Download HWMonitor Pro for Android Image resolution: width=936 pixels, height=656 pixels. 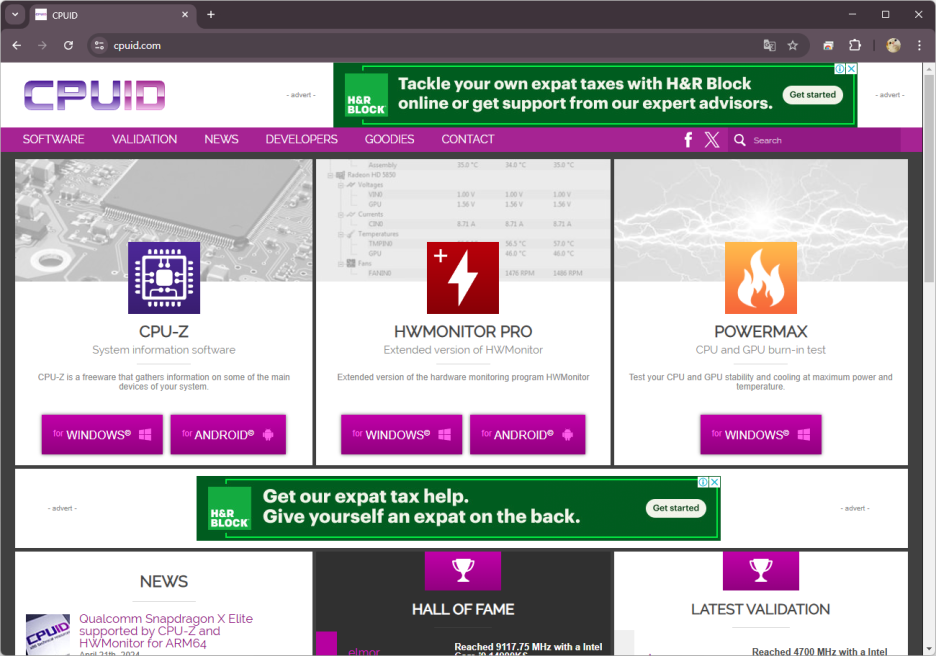[527, 435]
